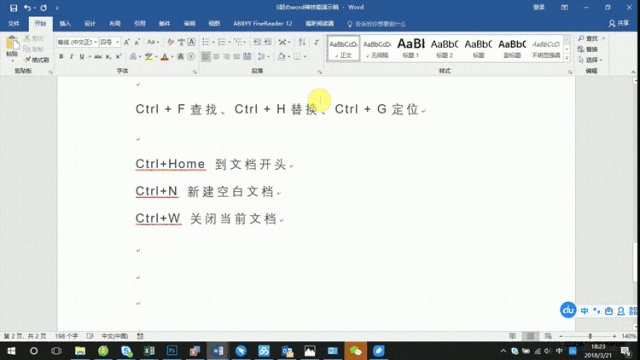Click the Save icon in the quick access toolbar
The width and height of the screenshot is (640, 360).
click(13, 8)
